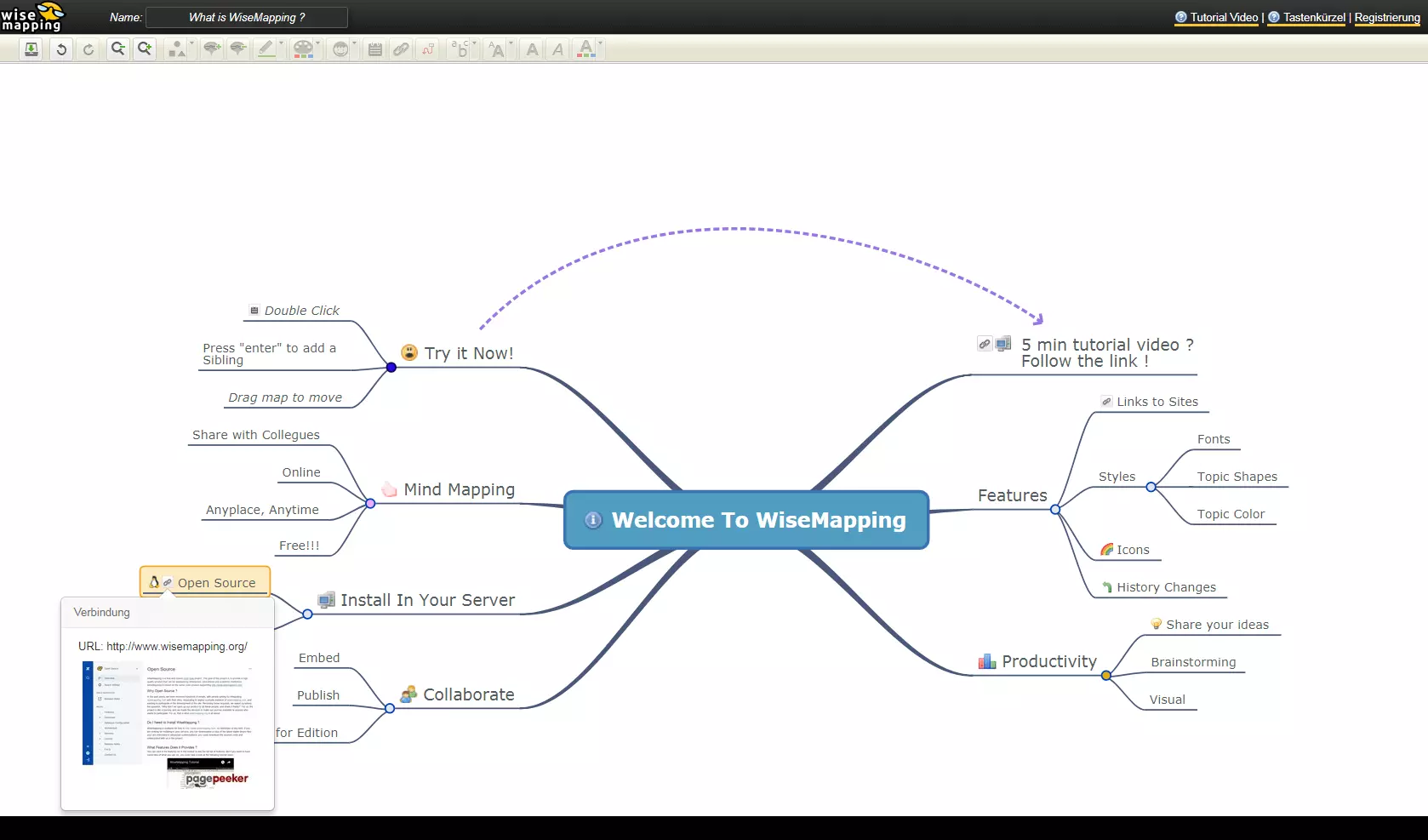
Task: Save the mind map
Action: coord(31,49)
